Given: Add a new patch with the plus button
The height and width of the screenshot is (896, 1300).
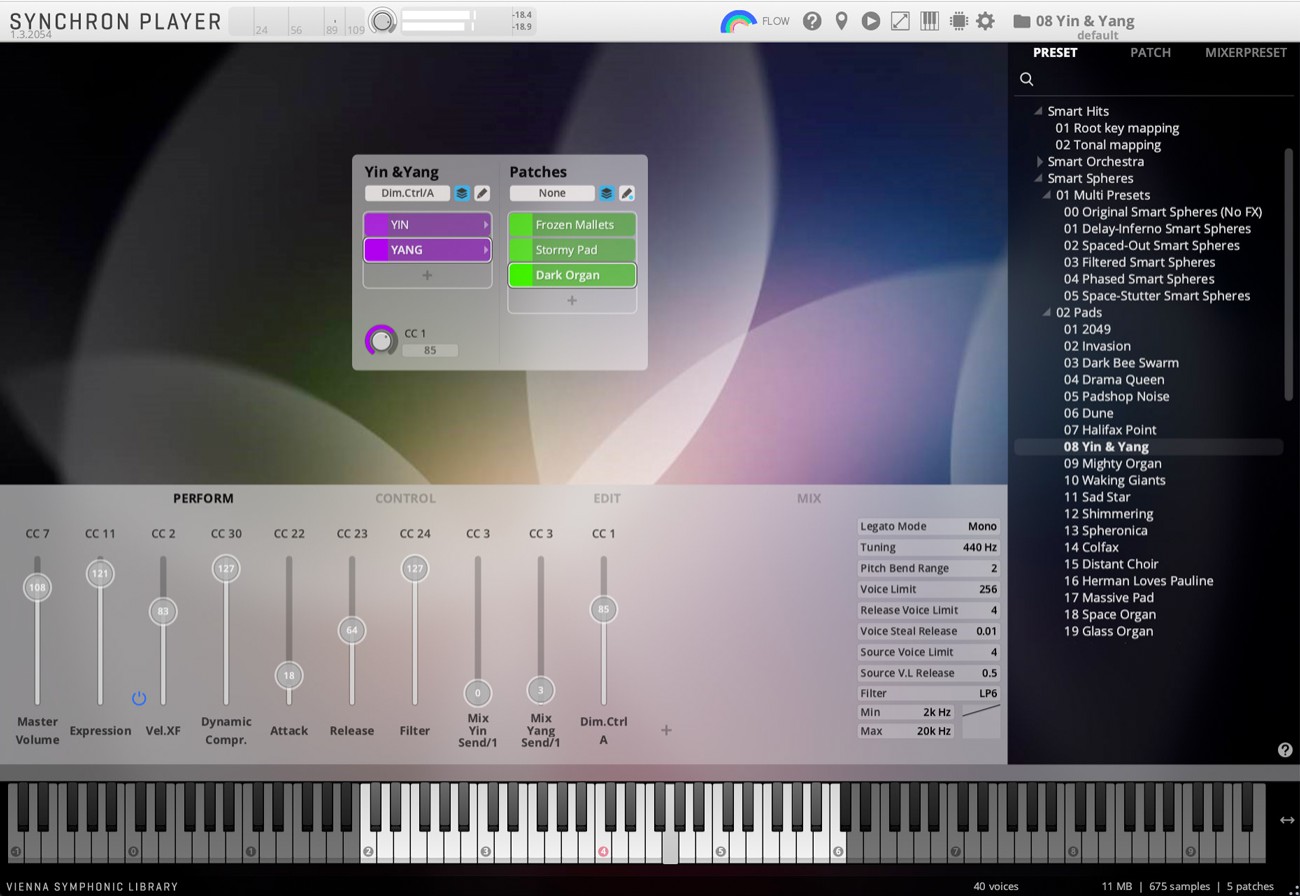Looking at the screenshot, I should [572, 300].
